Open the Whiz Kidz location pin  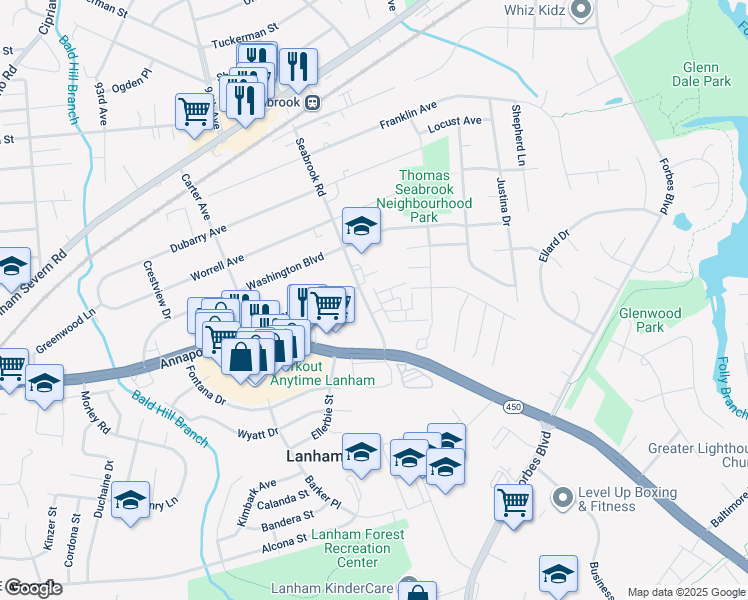point(581,10)
